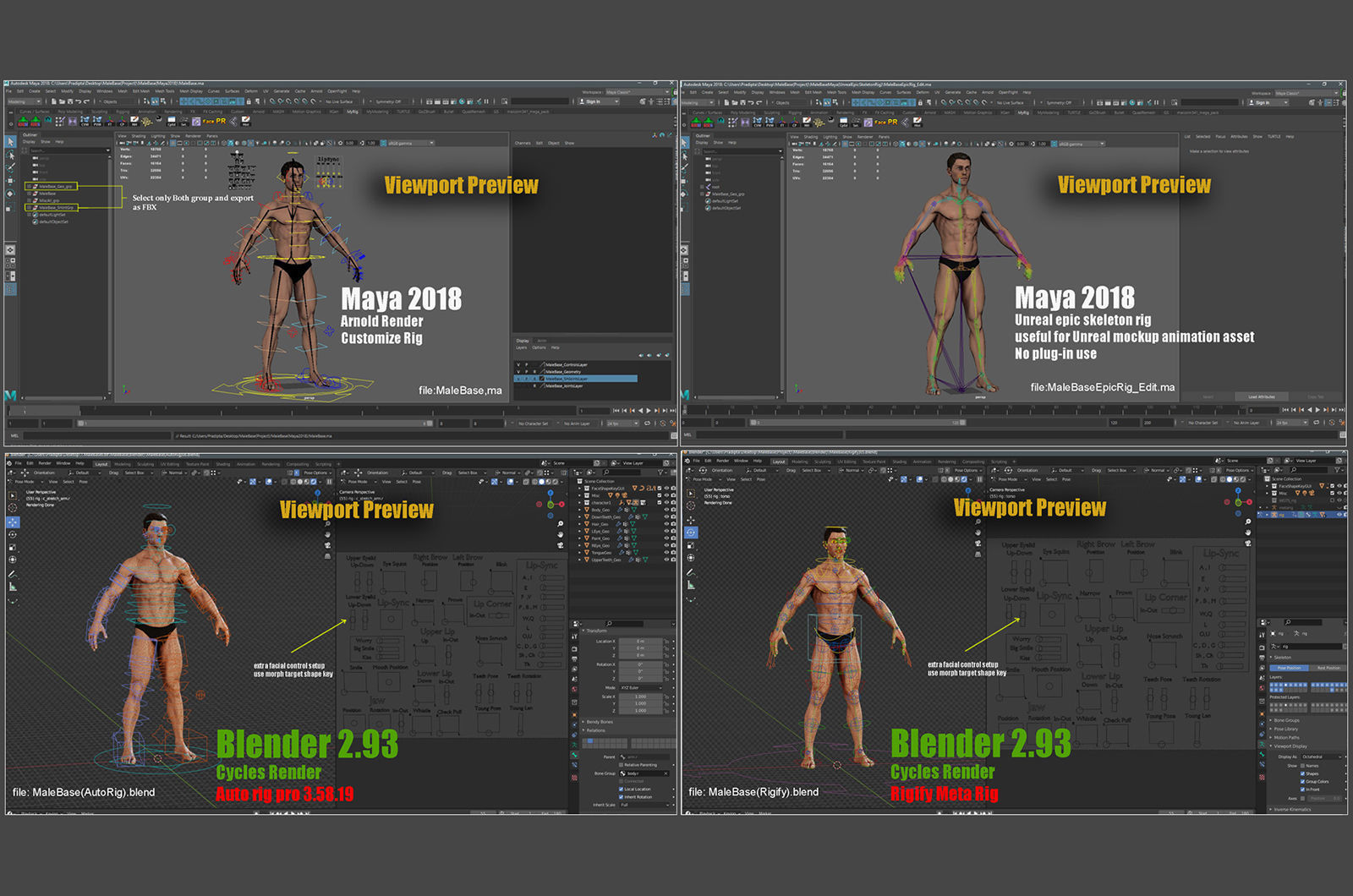Hide Body_Geo using its eye icon in AutoRig outliner
This screenshot has width=1353, height=896.
pyautogui.click(x=666, y=510)
